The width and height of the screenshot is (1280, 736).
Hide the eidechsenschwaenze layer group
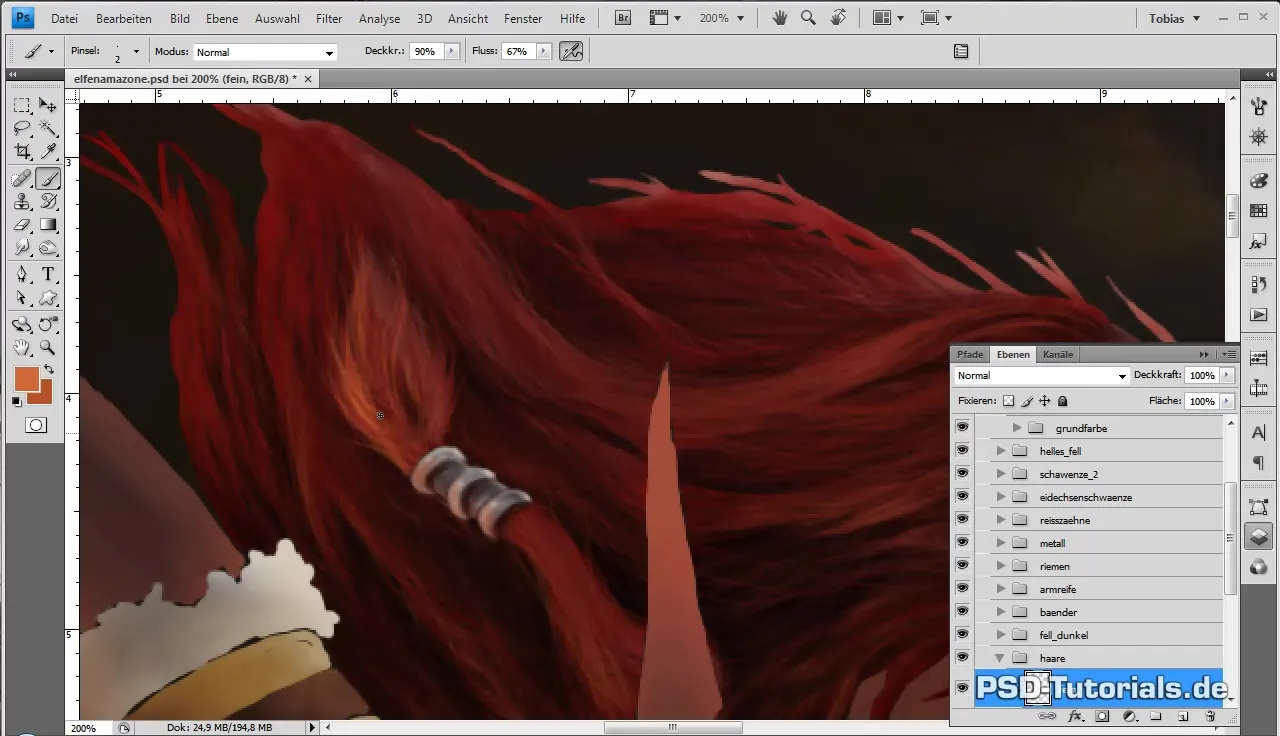pyautogui.click(x=962, y=497)
